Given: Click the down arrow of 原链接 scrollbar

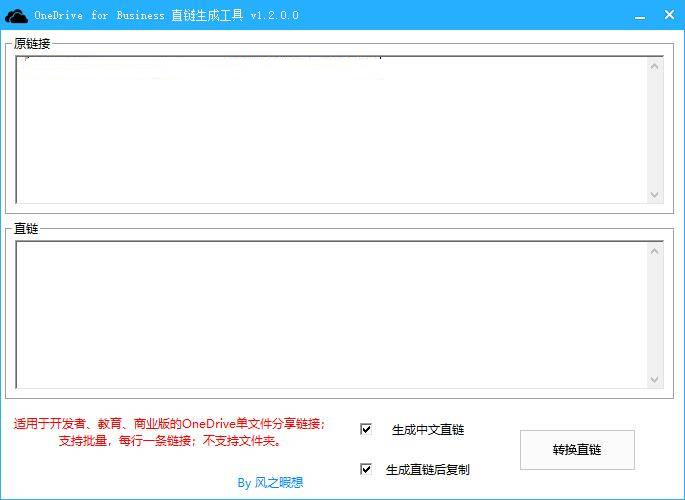Looking at the screenshot, I should (654, 194).
